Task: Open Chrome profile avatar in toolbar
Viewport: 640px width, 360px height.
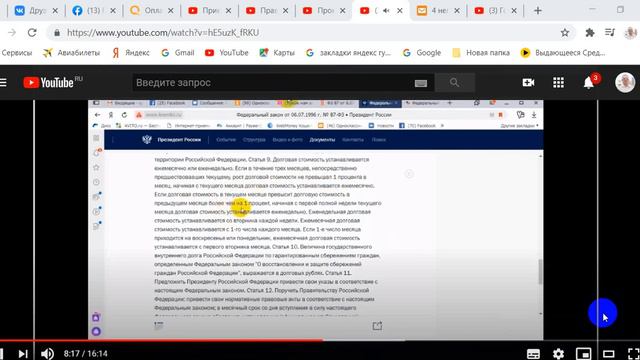Action: (x=631, y=33)
